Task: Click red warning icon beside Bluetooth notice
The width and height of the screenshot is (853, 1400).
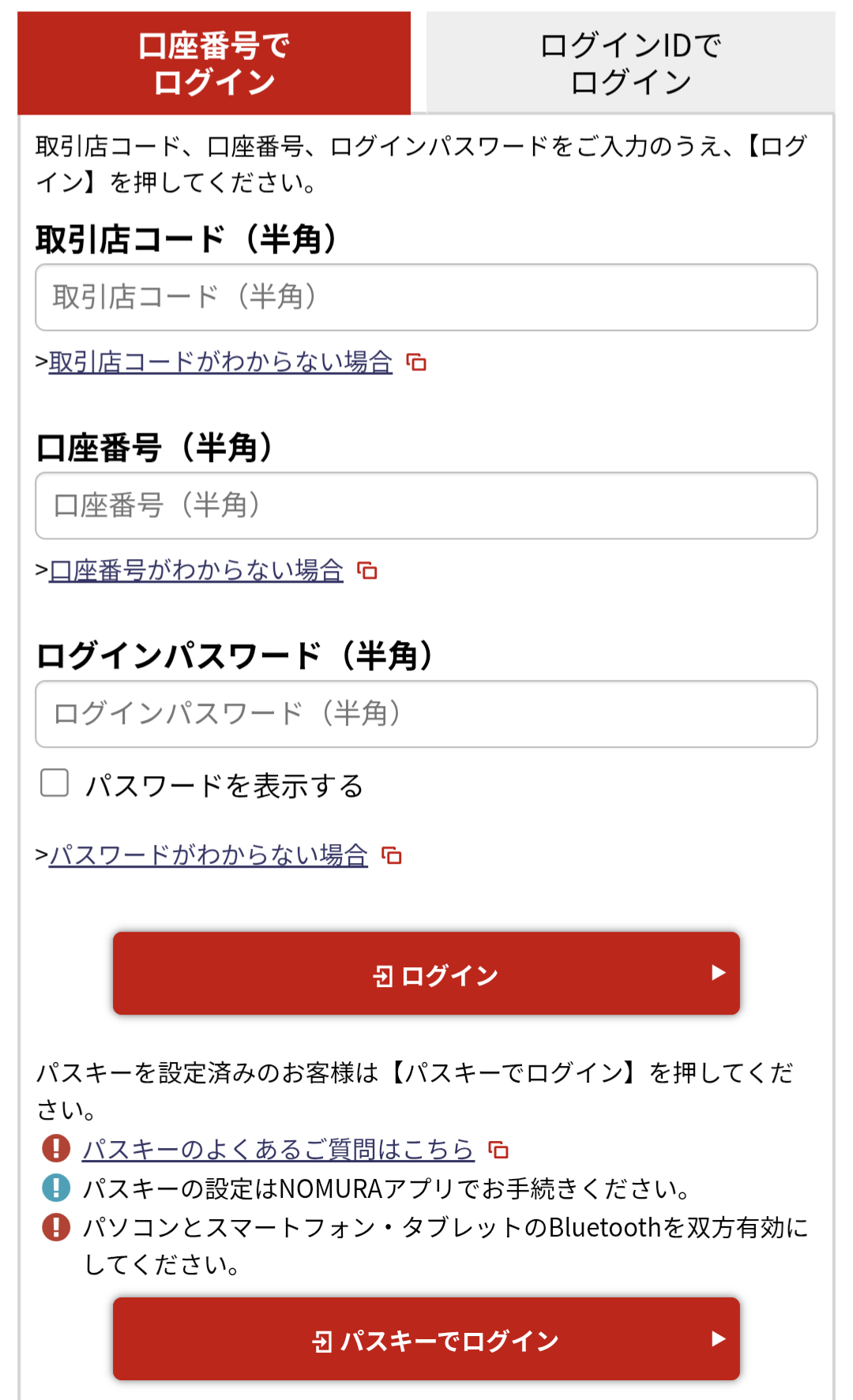Action: tap(56, 1227)
